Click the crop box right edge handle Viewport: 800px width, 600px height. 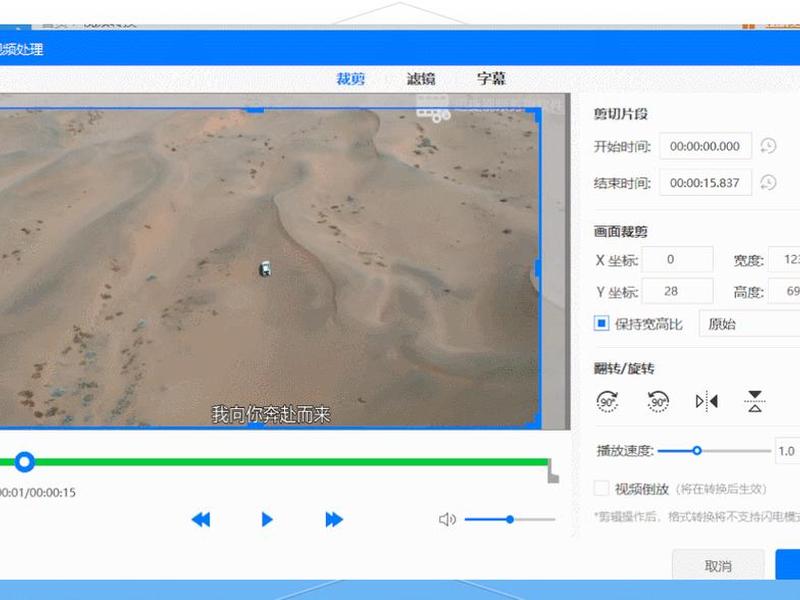(x=538, y=268)
